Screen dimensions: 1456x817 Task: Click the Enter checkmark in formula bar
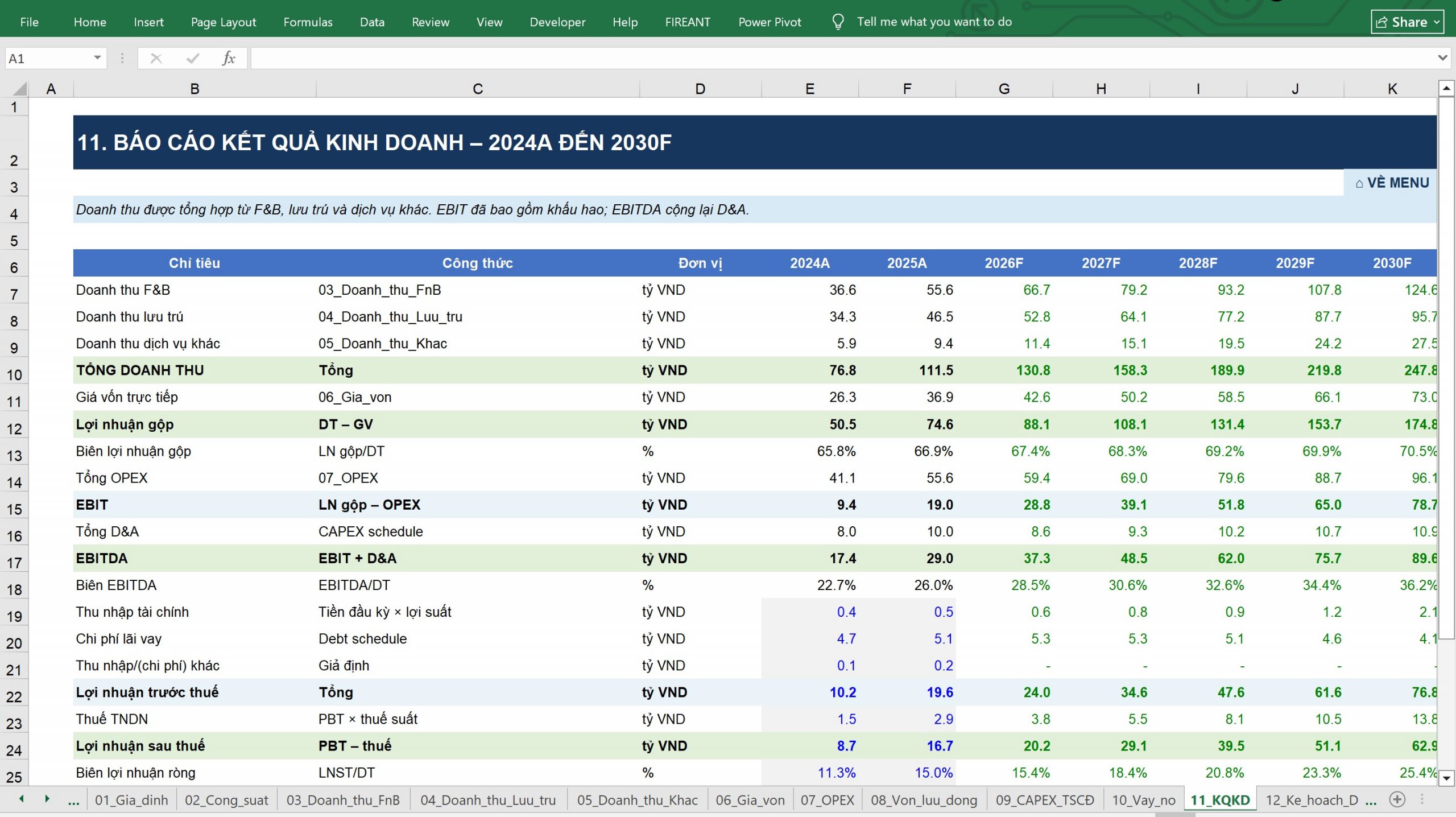click(192, 58)
